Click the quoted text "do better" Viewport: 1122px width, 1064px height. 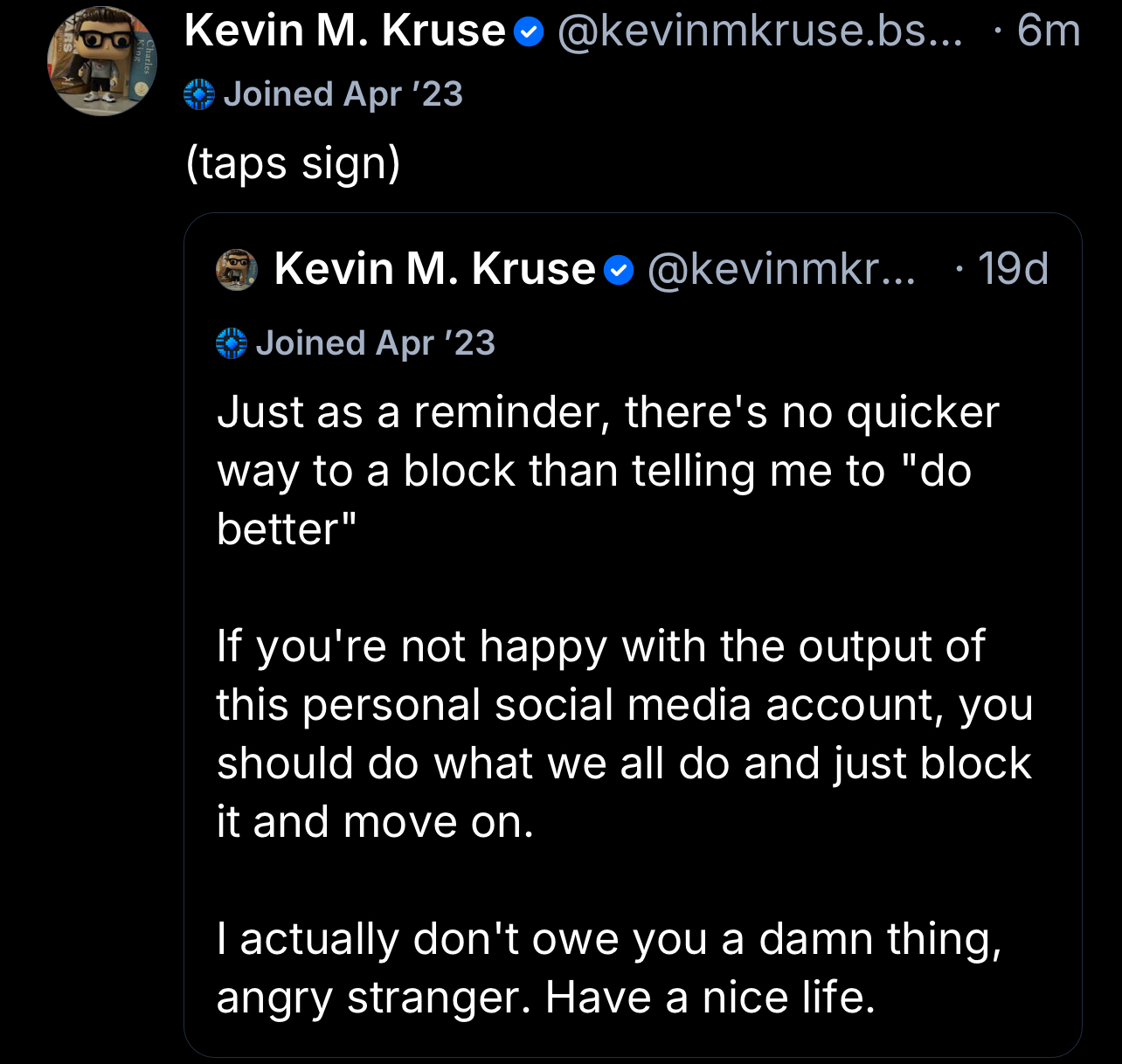[935, 472]
